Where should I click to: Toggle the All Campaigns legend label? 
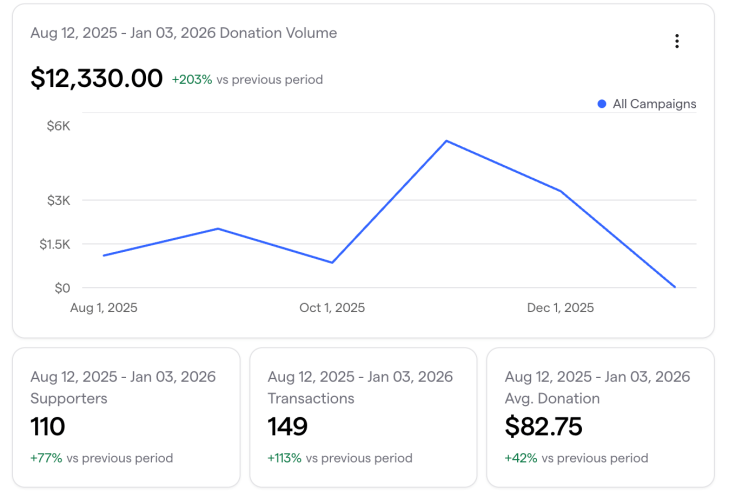[x=654, y=104]
